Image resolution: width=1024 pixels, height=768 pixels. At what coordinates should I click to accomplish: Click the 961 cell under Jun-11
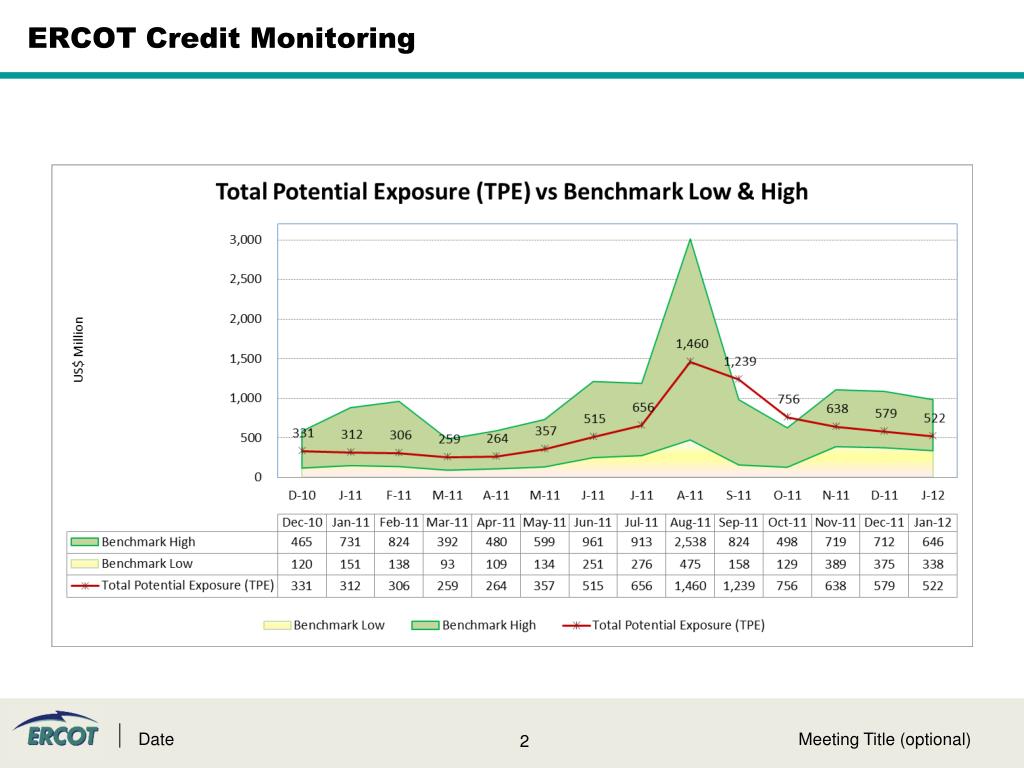point(593,542)
